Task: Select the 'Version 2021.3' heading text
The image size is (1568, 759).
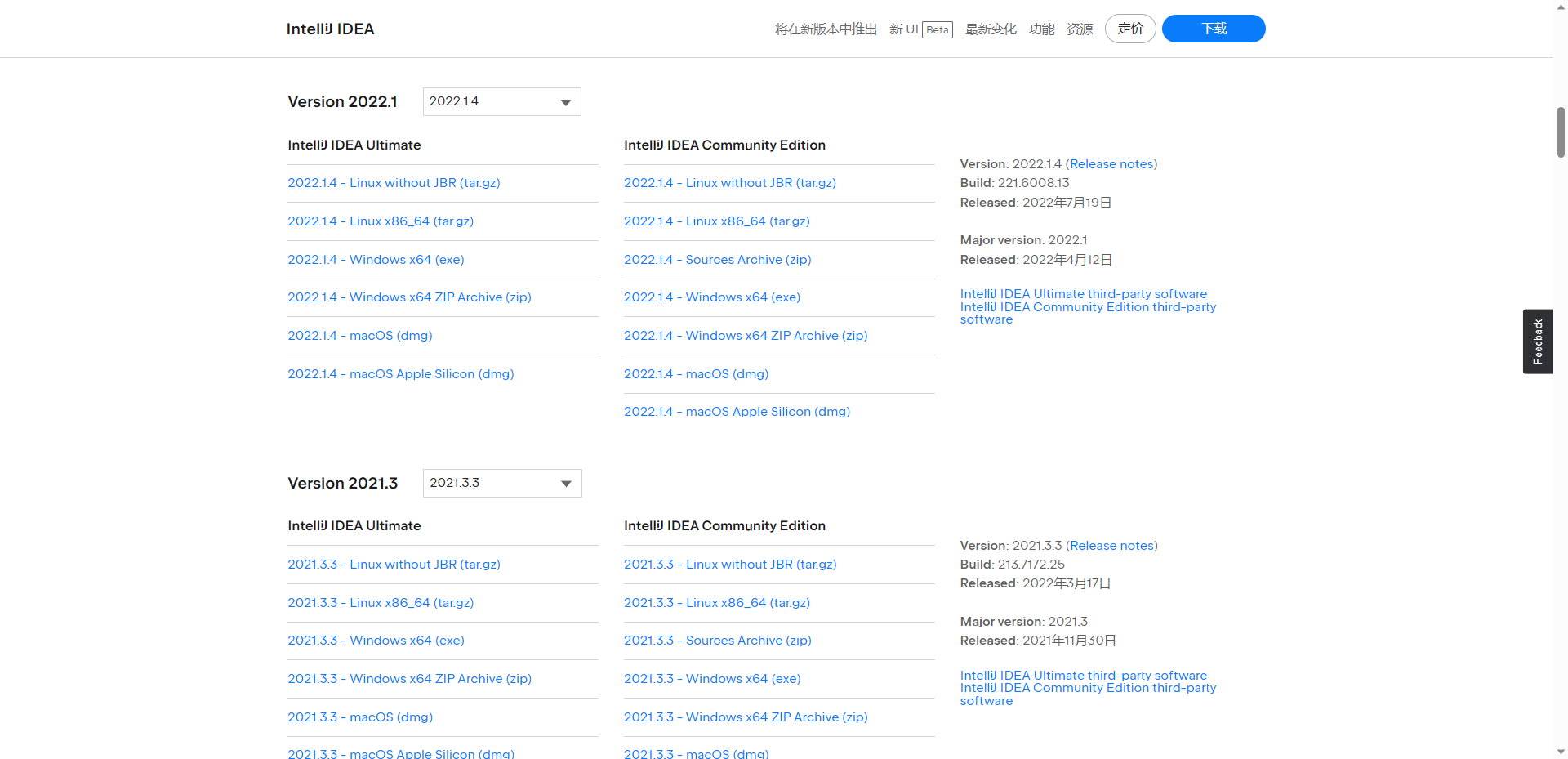Action: [x=342, y=484]
